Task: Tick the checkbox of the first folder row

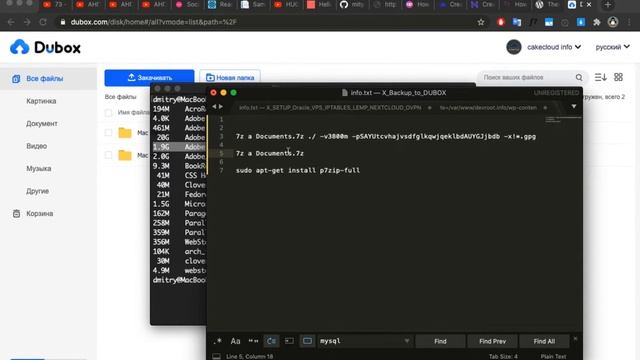Action: coord(108,132)
